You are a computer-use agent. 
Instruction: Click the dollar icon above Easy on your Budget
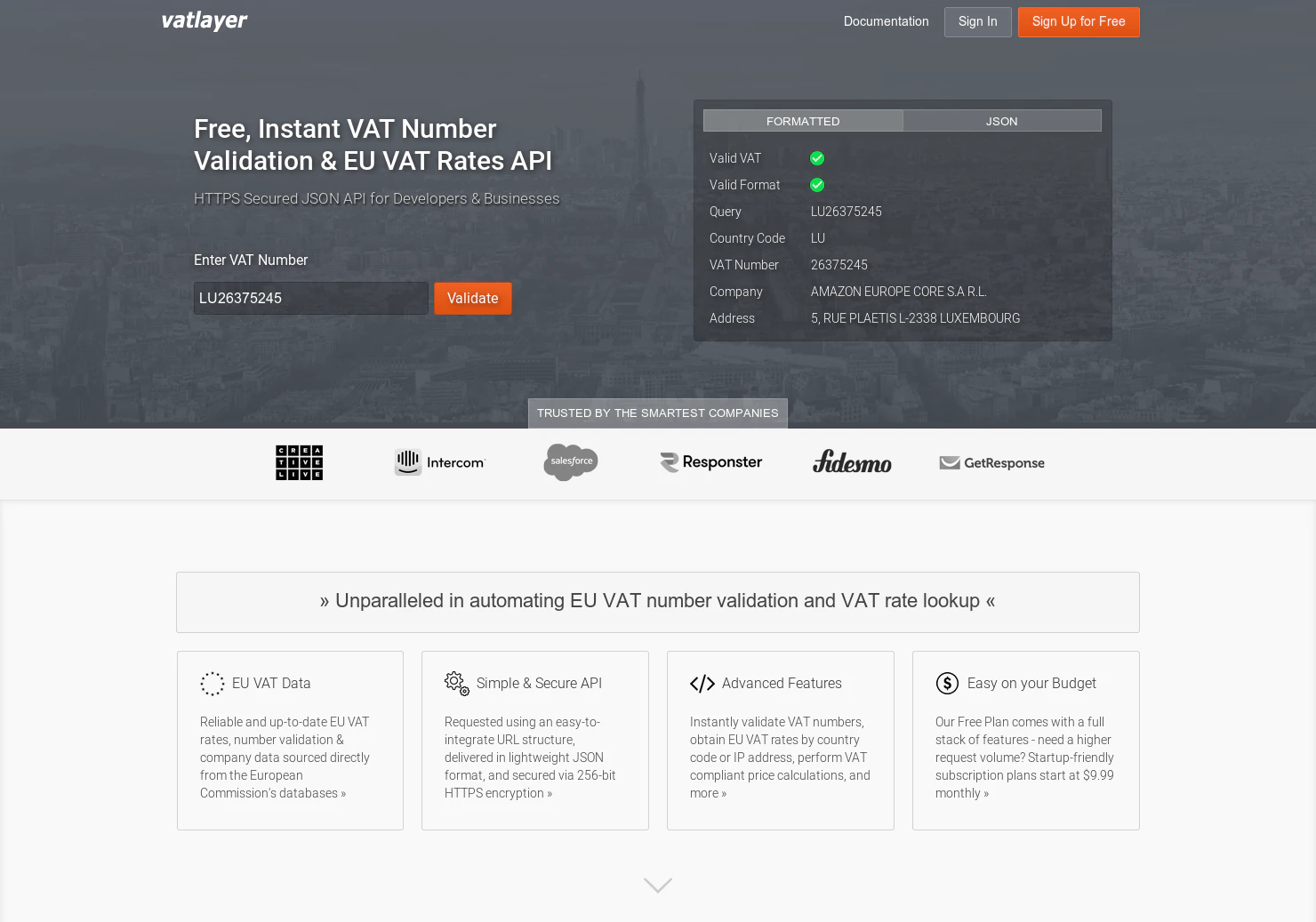(x=947, y=683)
